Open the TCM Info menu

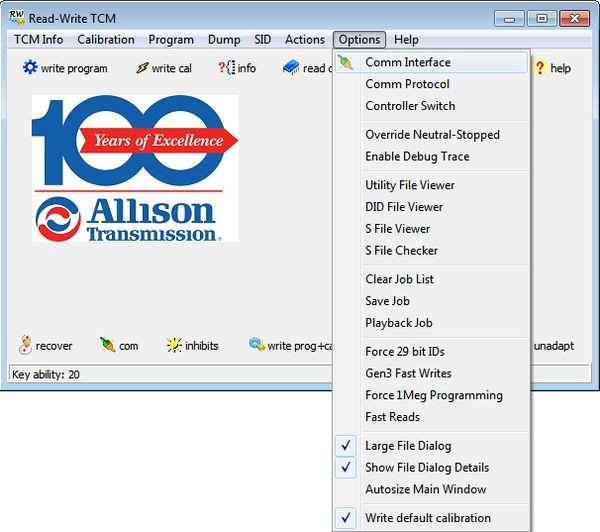pyautogui.click(x=38, y=40)
